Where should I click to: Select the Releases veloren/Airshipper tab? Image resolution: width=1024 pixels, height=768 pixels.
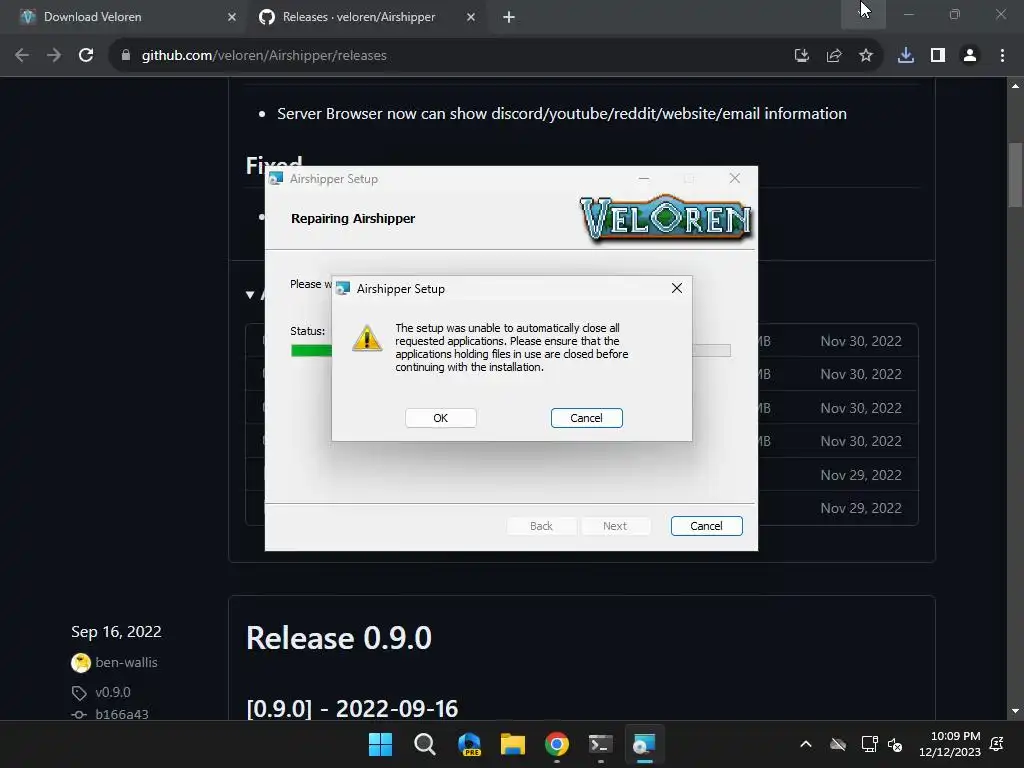366,17
